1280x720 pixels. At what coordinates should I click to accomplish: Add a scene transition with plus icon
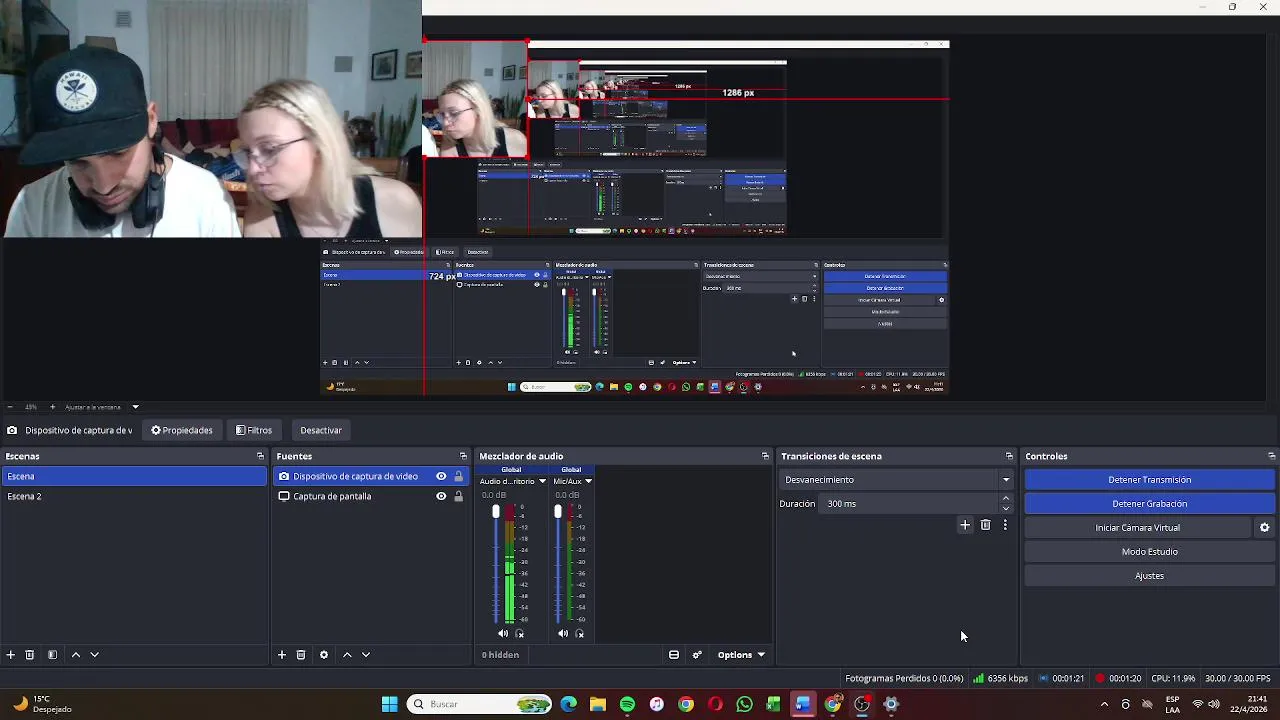coord(965,525)
